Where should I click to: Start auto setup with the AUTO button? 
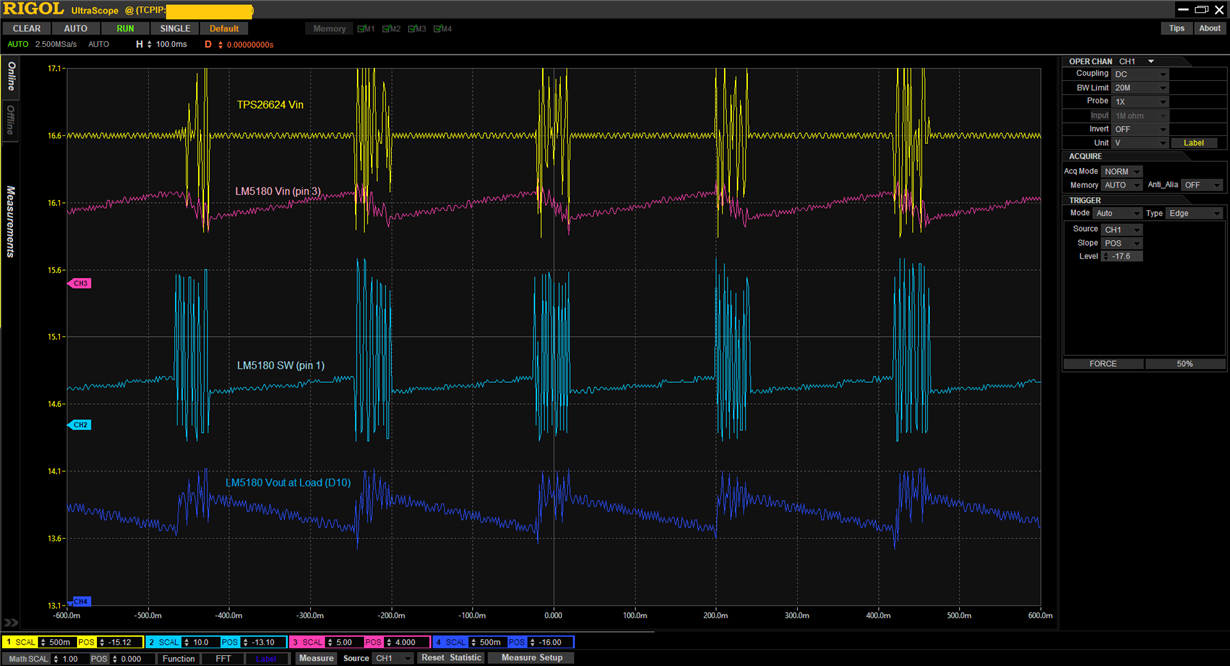tap(76, 29)
